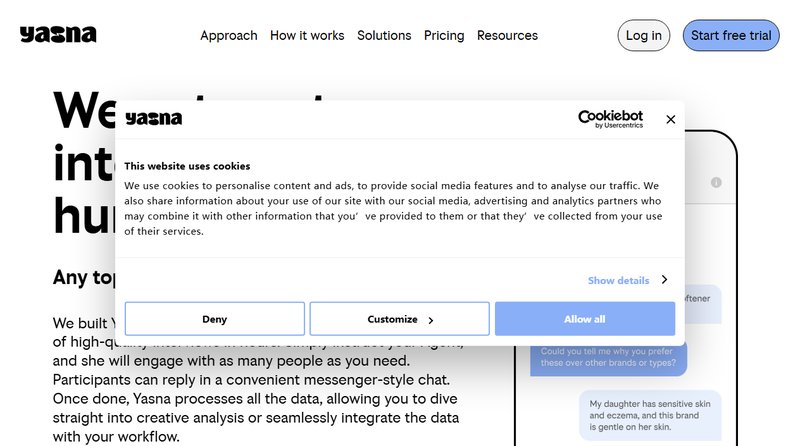800x446 pixels.
Task: Click the Yasna logo inside the cookie dialog
Action: tap(153, 118)
